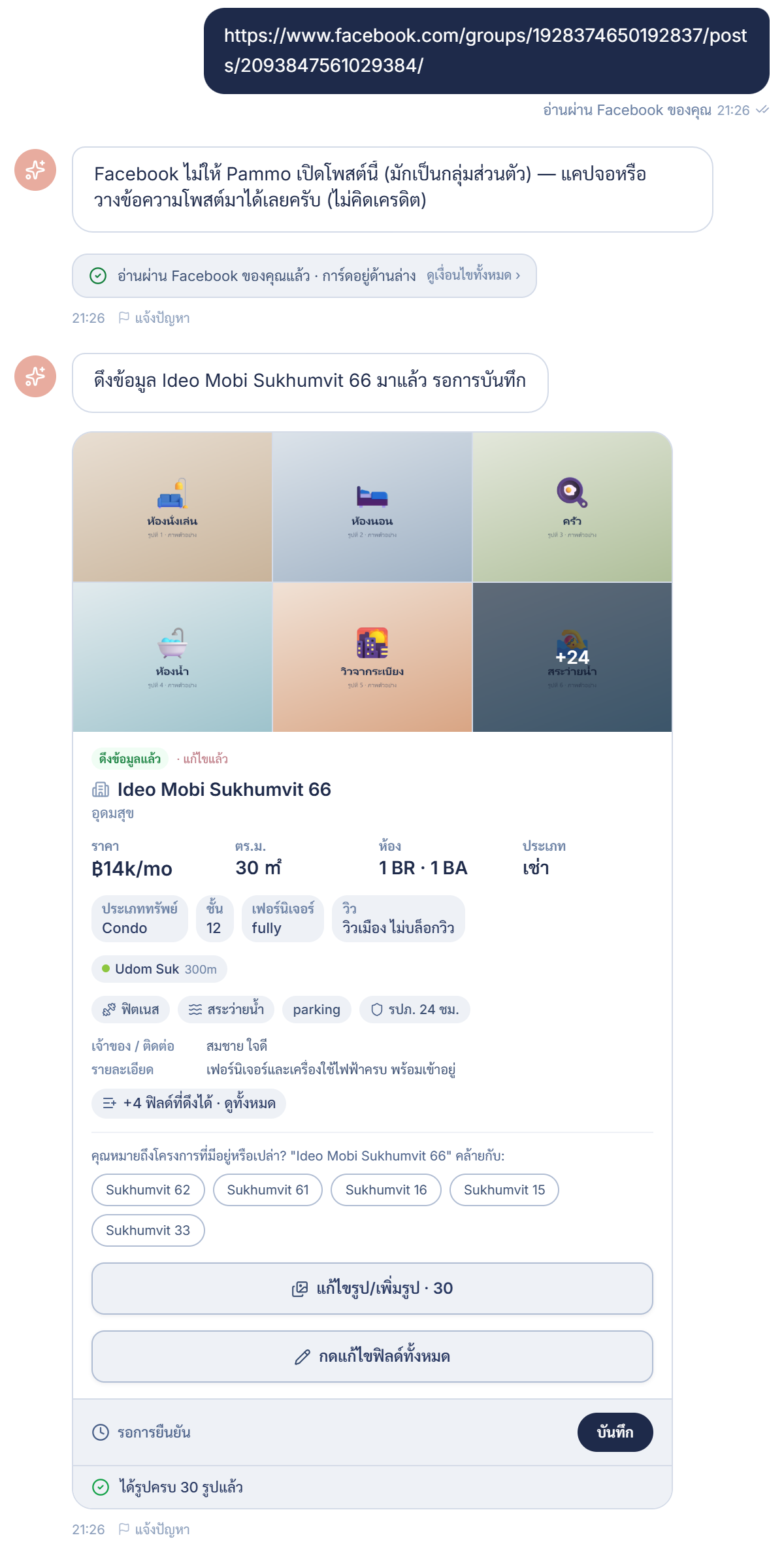Click กดแก้ไขฟิลด์ทั้งหมด edit fields button

pyautogui.click(x=372, y=1357)
